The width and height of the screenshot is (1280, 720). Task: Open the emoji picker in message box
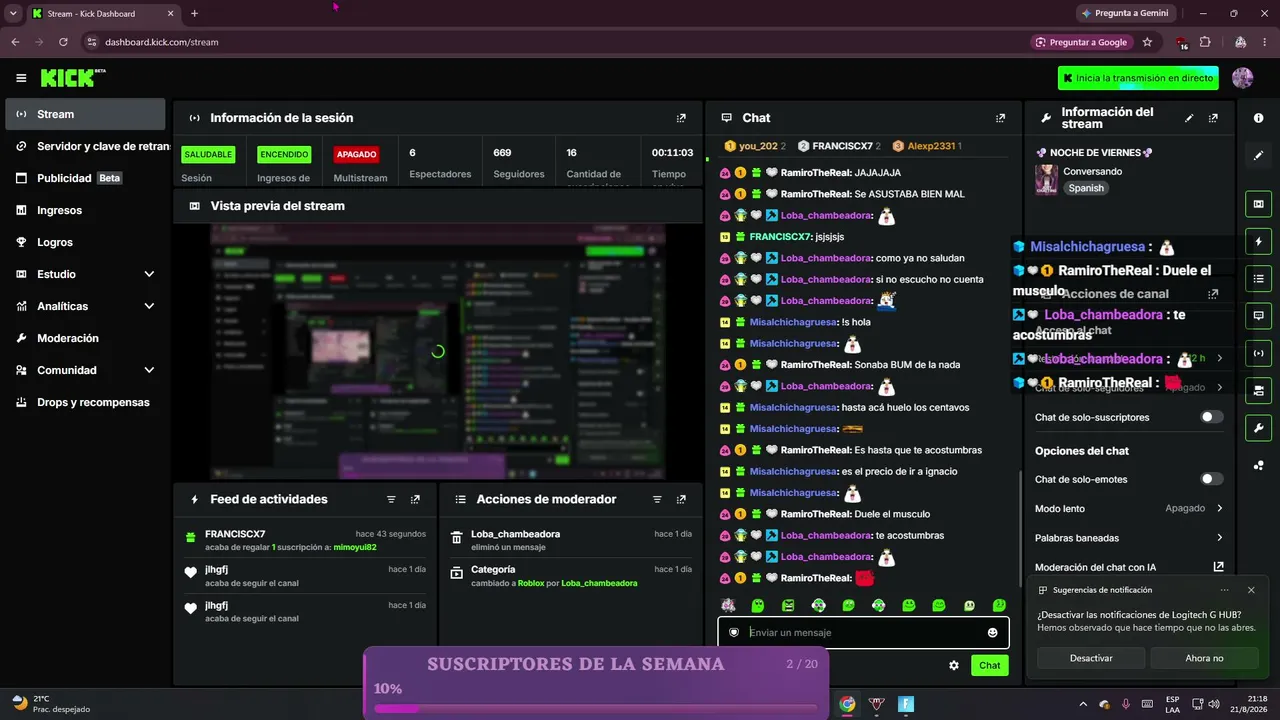pyautogui.click(x=992, y=632)
